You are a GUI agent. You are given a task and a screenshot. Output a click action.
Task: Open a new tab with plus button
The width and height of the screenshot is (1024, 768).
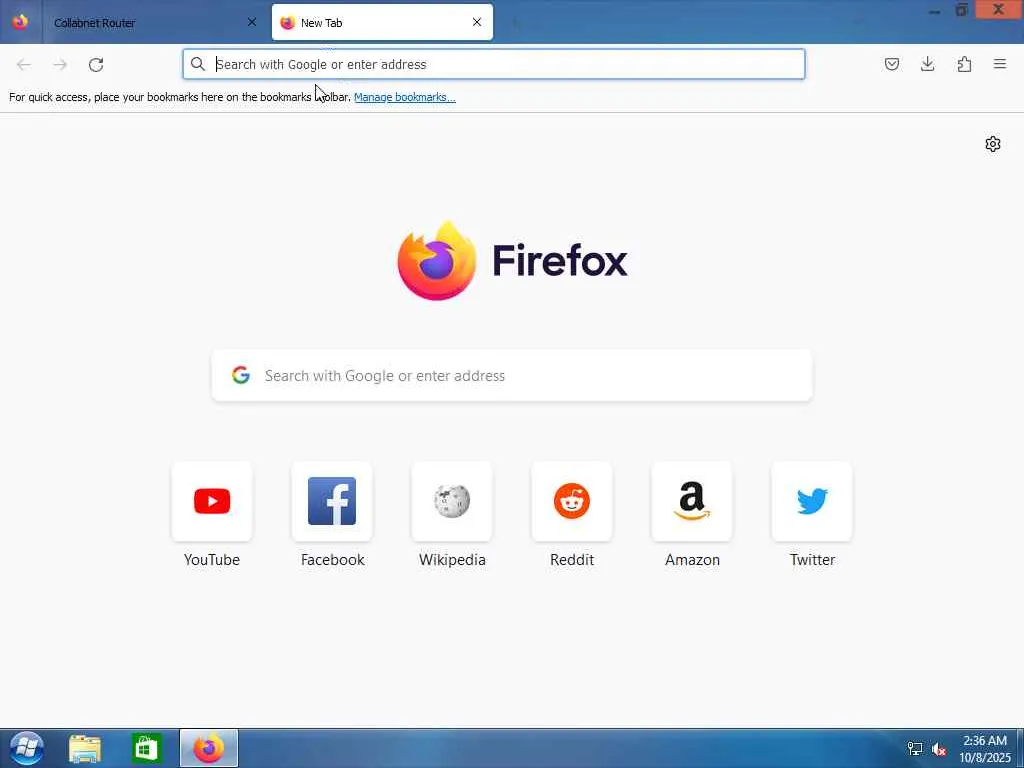click(x=515, y=23)
